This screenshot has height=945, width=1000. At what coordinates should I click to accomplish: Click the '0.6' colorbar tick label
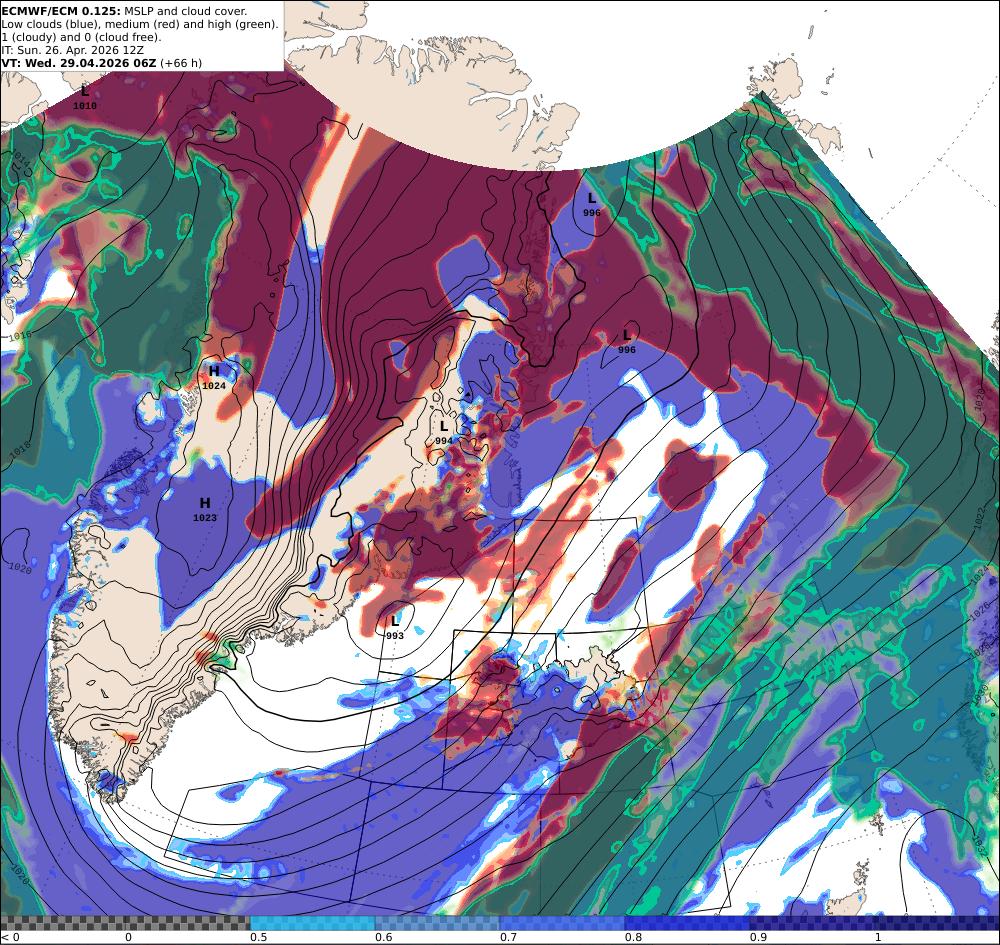(x=383, y=937)
